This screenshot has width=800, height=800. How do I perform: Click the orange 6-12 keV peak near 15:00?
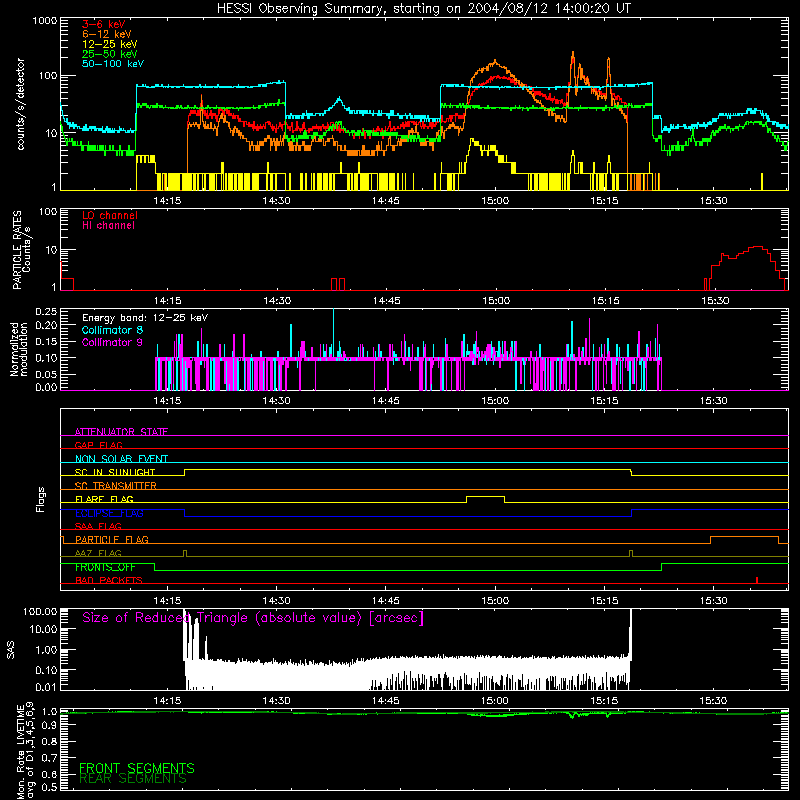[494, 63]
